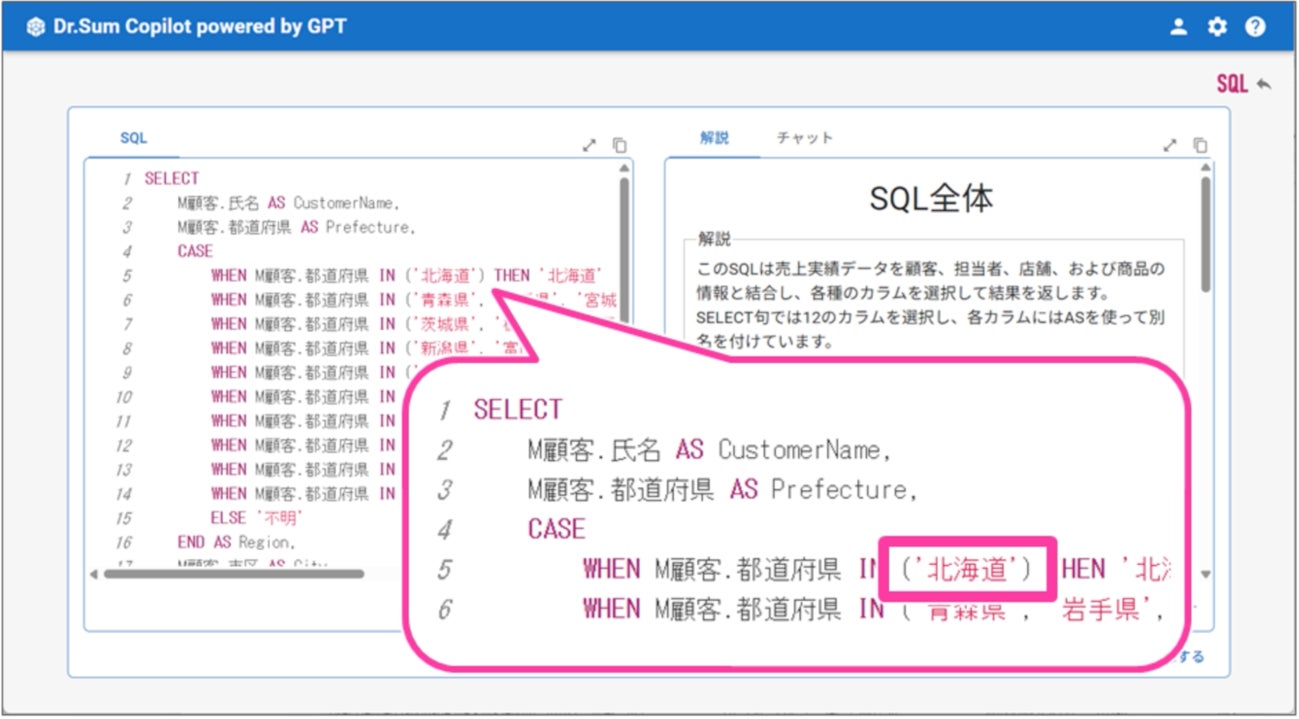Image resolution: width=1299 pixels, height=719 pixels.
Task: Click the SQL code horizontal scrollbar
Action: click(233, 574)
